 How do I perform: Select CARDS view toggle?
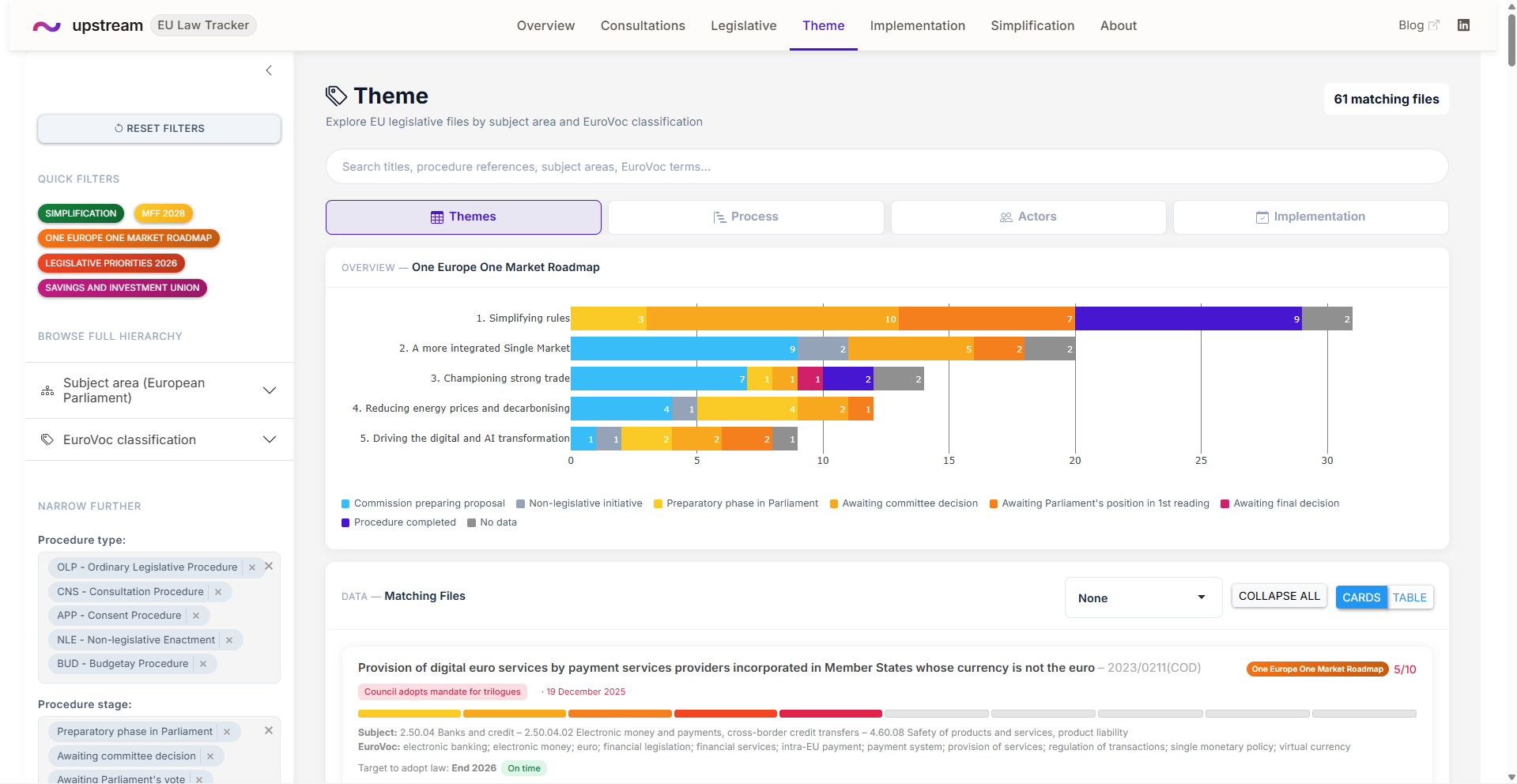[1361, 597]
